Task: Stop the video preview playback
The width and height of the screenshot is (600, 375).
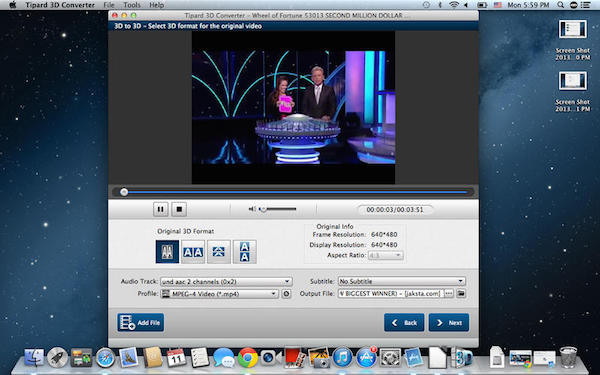Action: click(179, 209)
